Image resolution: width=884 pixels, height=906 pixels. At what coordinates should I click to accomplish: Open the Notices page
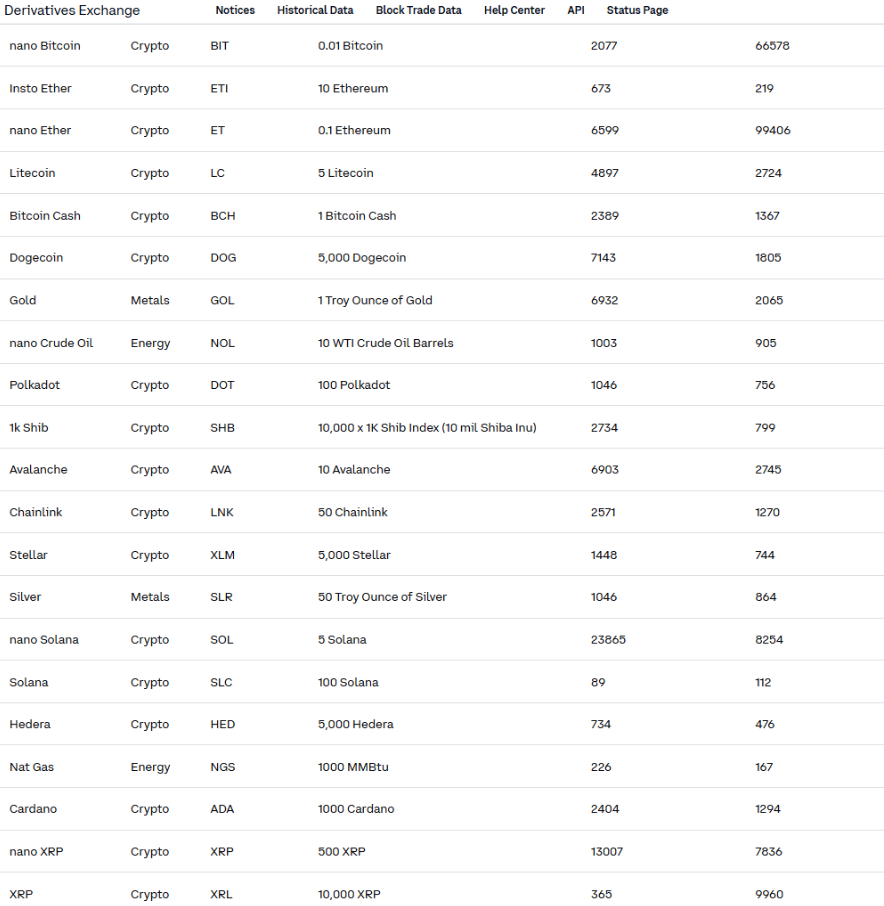(x=234, y=10)
